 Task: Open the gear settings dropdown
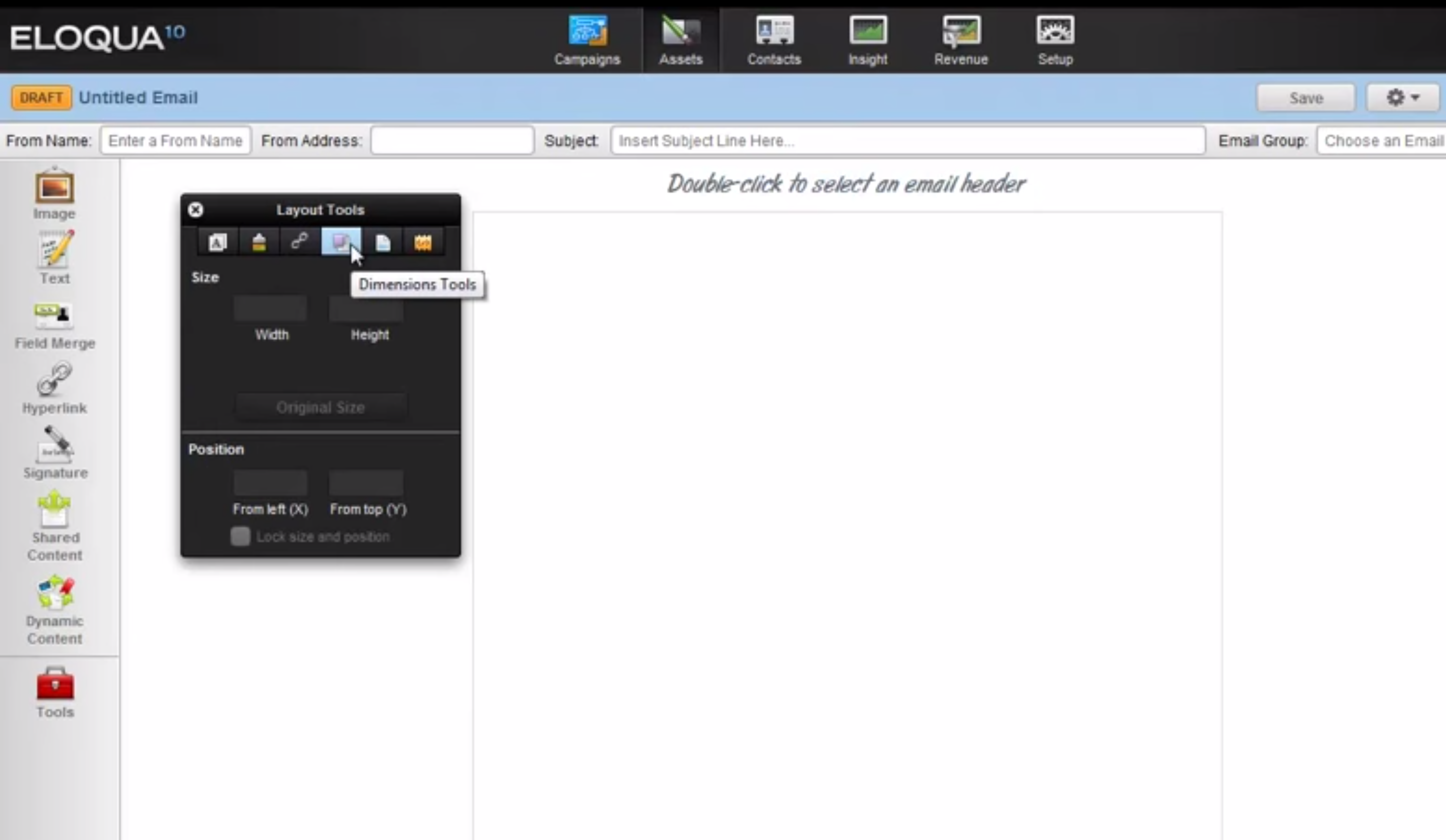(x=1403, y=98)
